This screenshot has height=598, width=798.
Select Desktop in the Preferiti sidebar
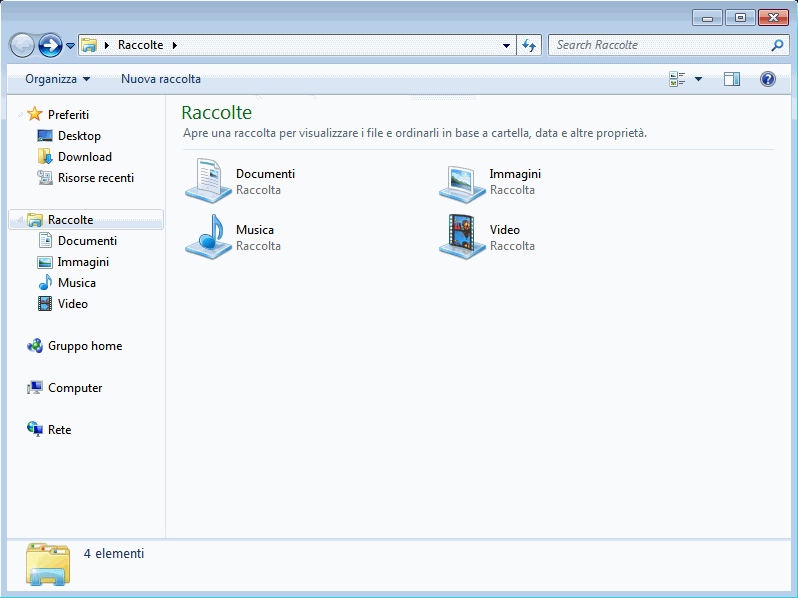[79, 136]
